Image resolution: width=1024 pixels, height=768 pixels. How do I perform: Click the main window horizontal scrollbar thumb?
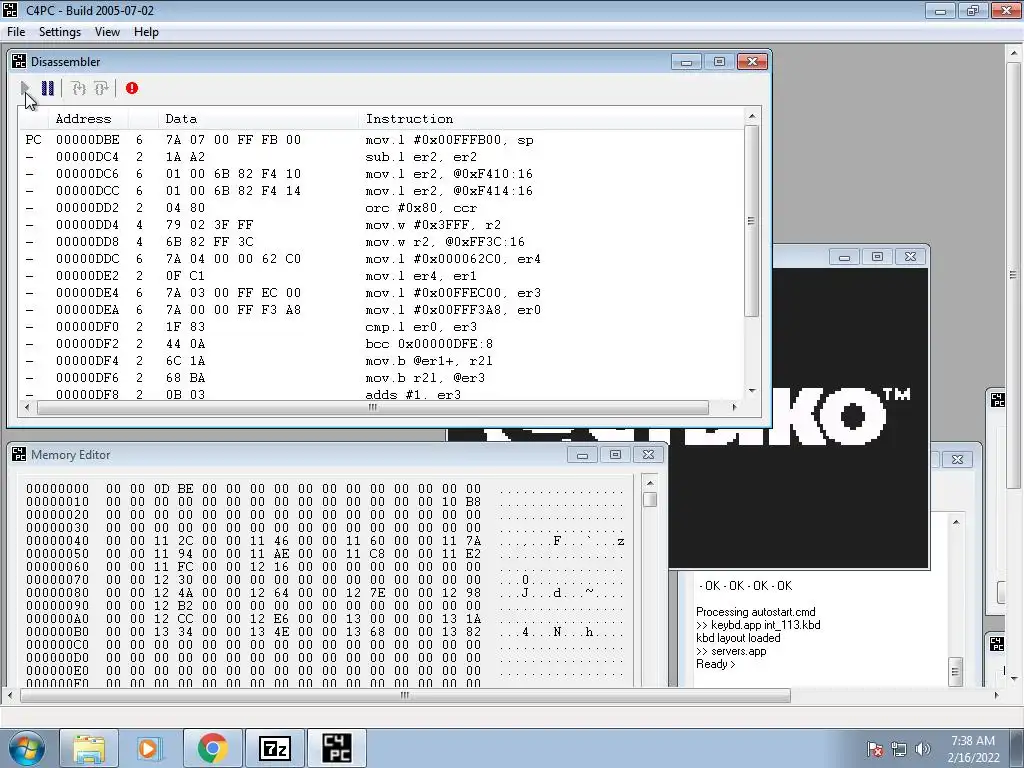pyautogui.click(x=405, y=696)
